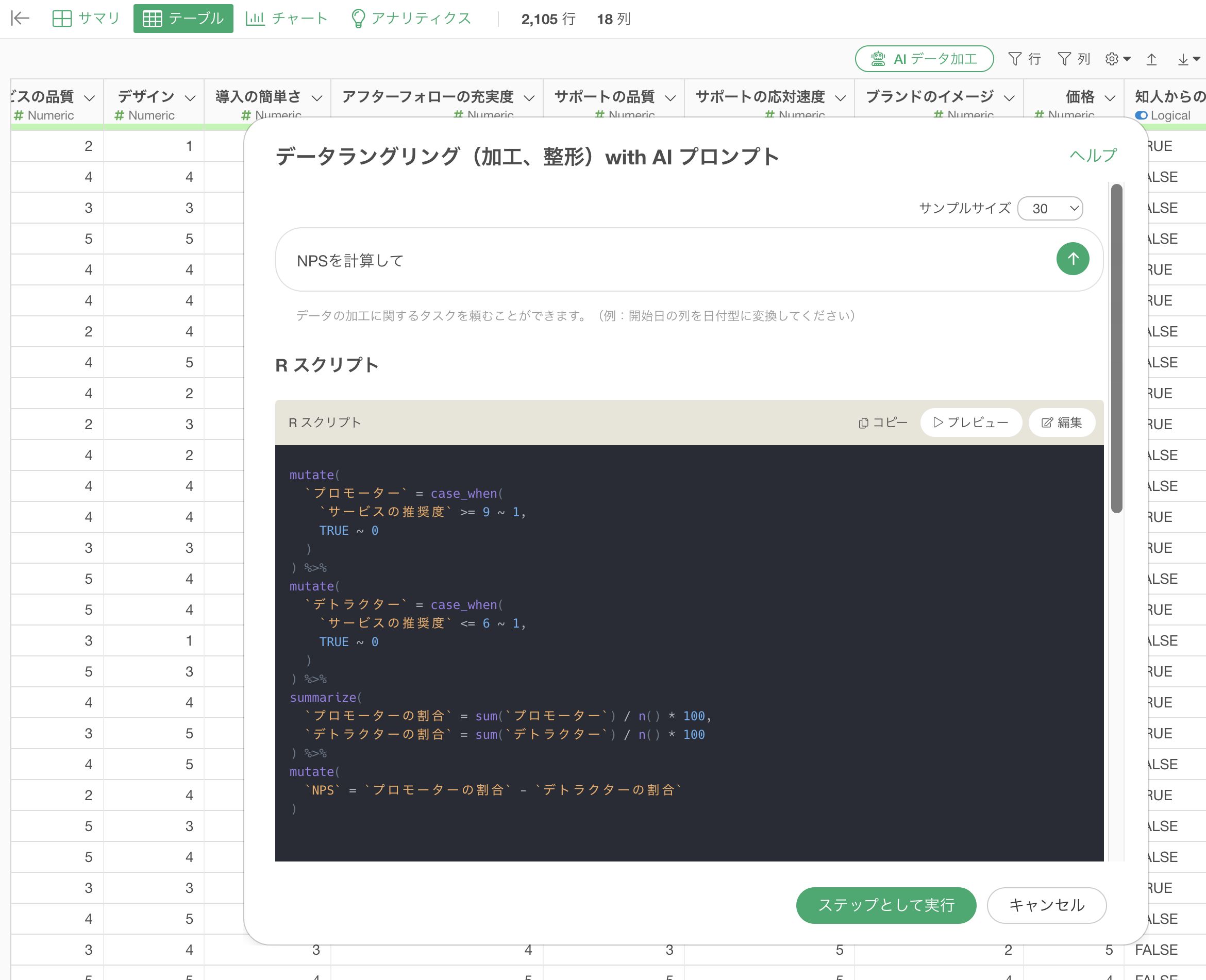
Task: Click the row filter funnel icon
Action: click(1015, 59)
